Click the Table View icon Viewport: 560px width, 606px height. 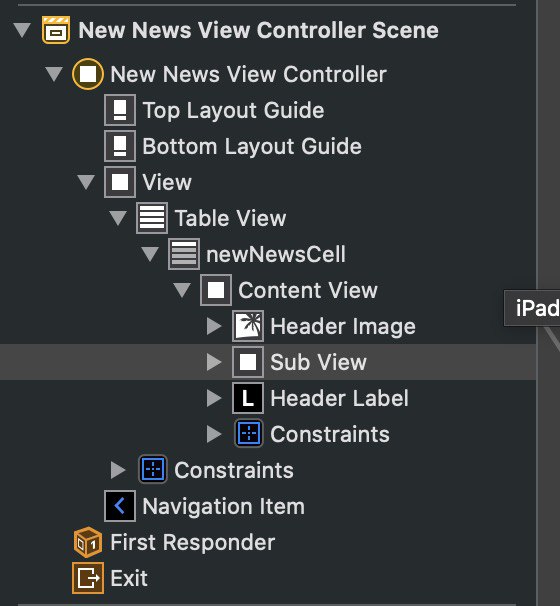coord(152,218)
